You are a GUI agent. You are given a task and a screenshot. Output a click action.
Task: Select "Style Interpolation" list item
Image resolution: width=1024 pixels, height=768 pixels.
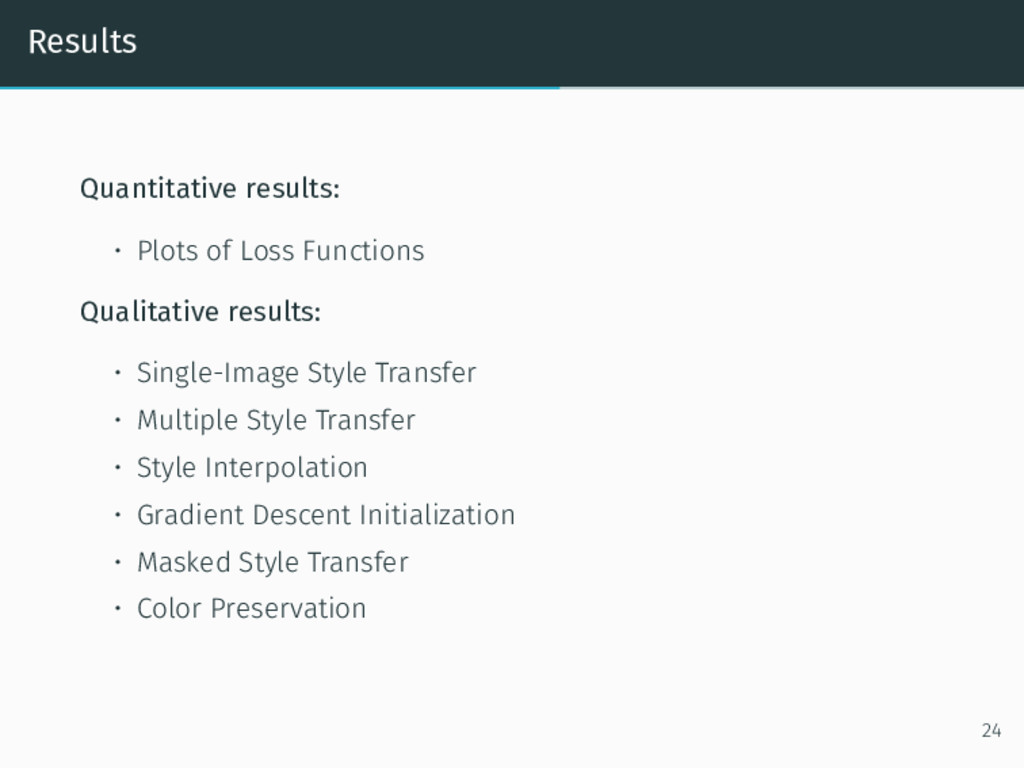(x=252, y=468)
